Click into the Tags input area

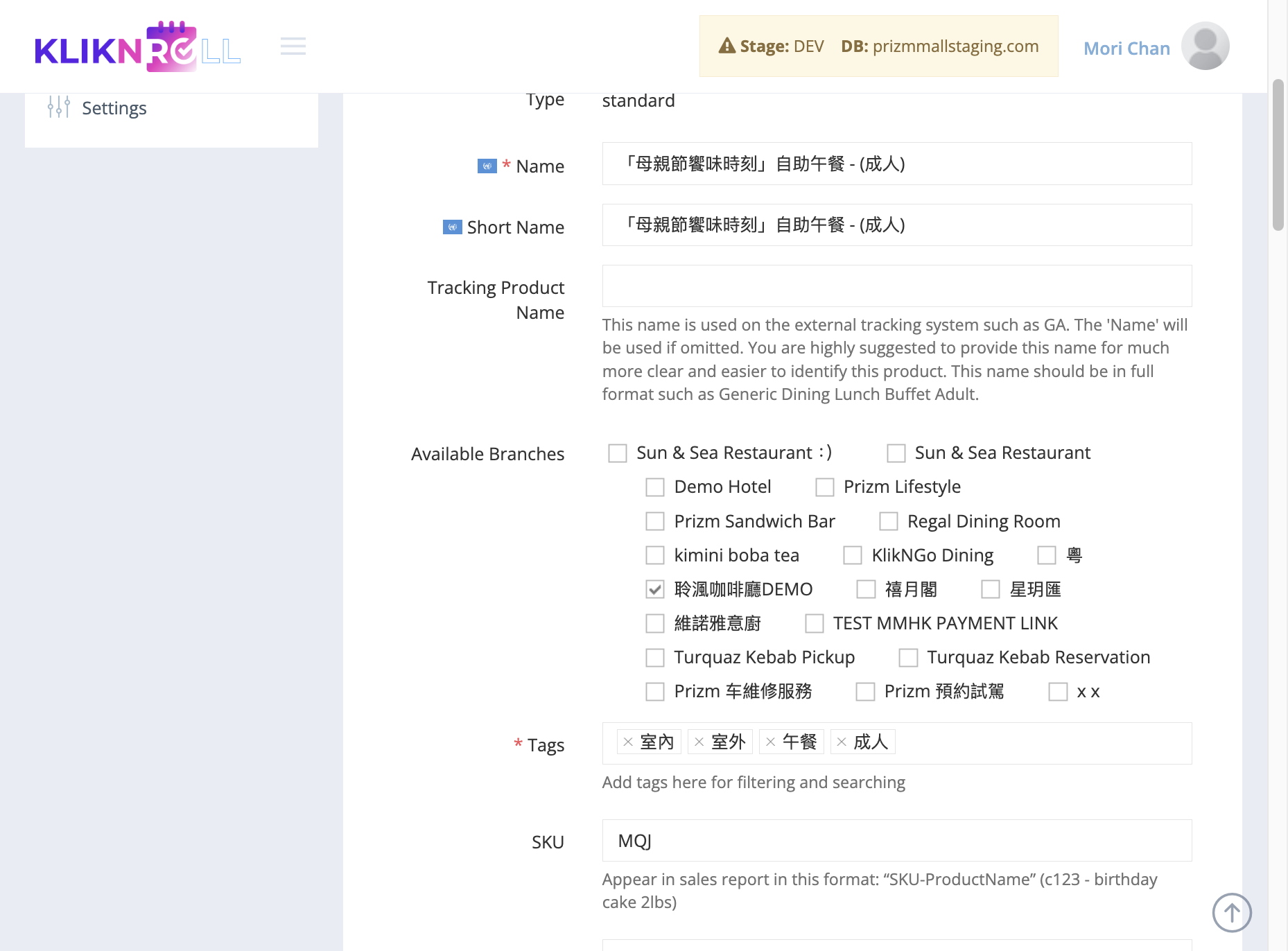tap(897, 743)
